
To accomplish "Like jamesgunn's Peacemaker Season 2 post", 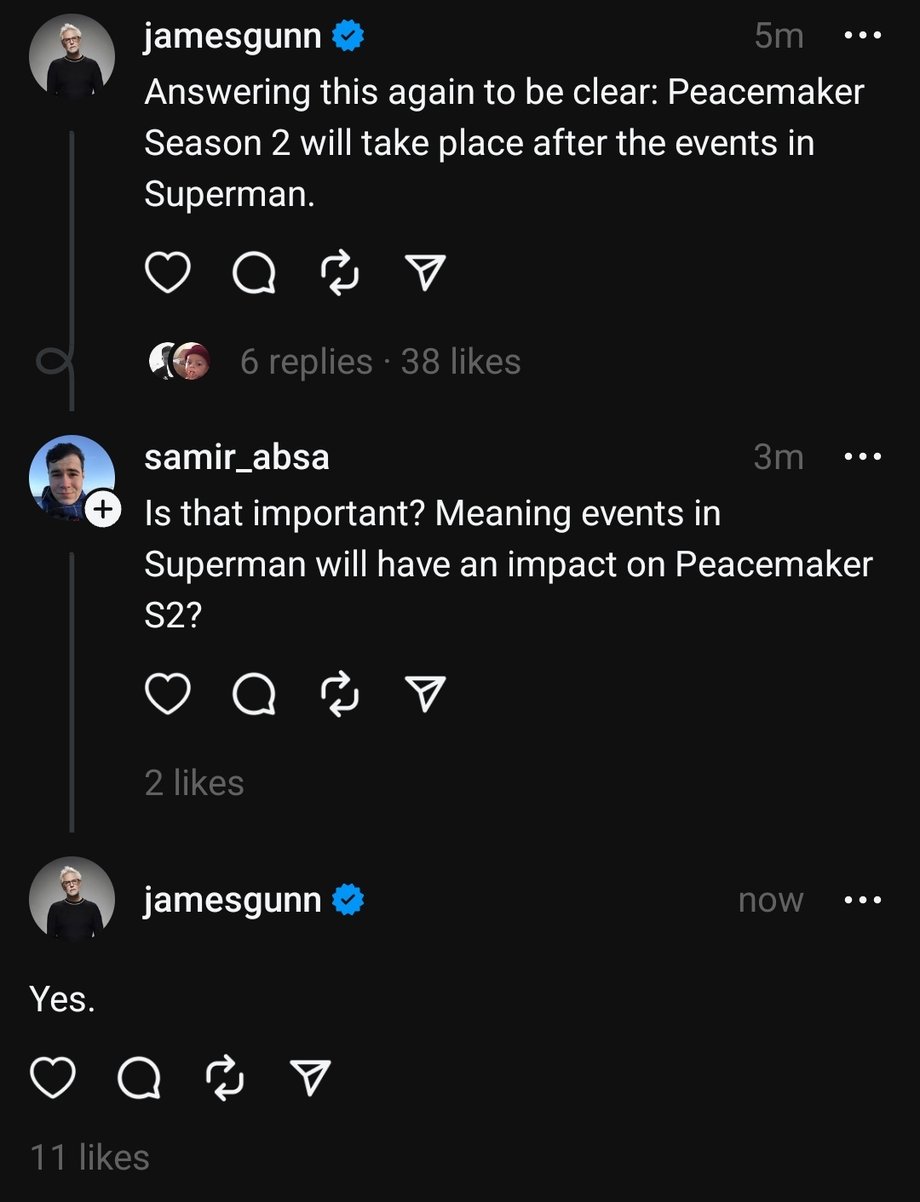I will pyautogui.click(x=168, y=273).
